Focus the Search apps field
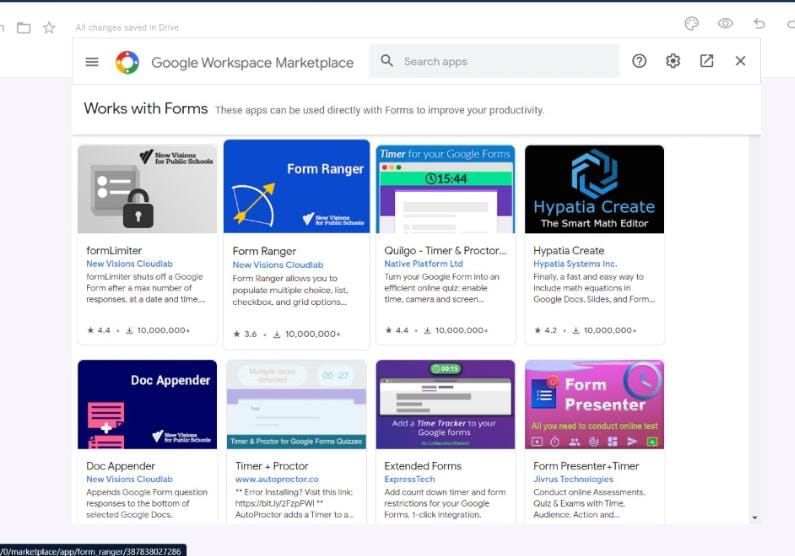Image resolution: width=795 pixels, height=556 pixels. tap(494, 61)
